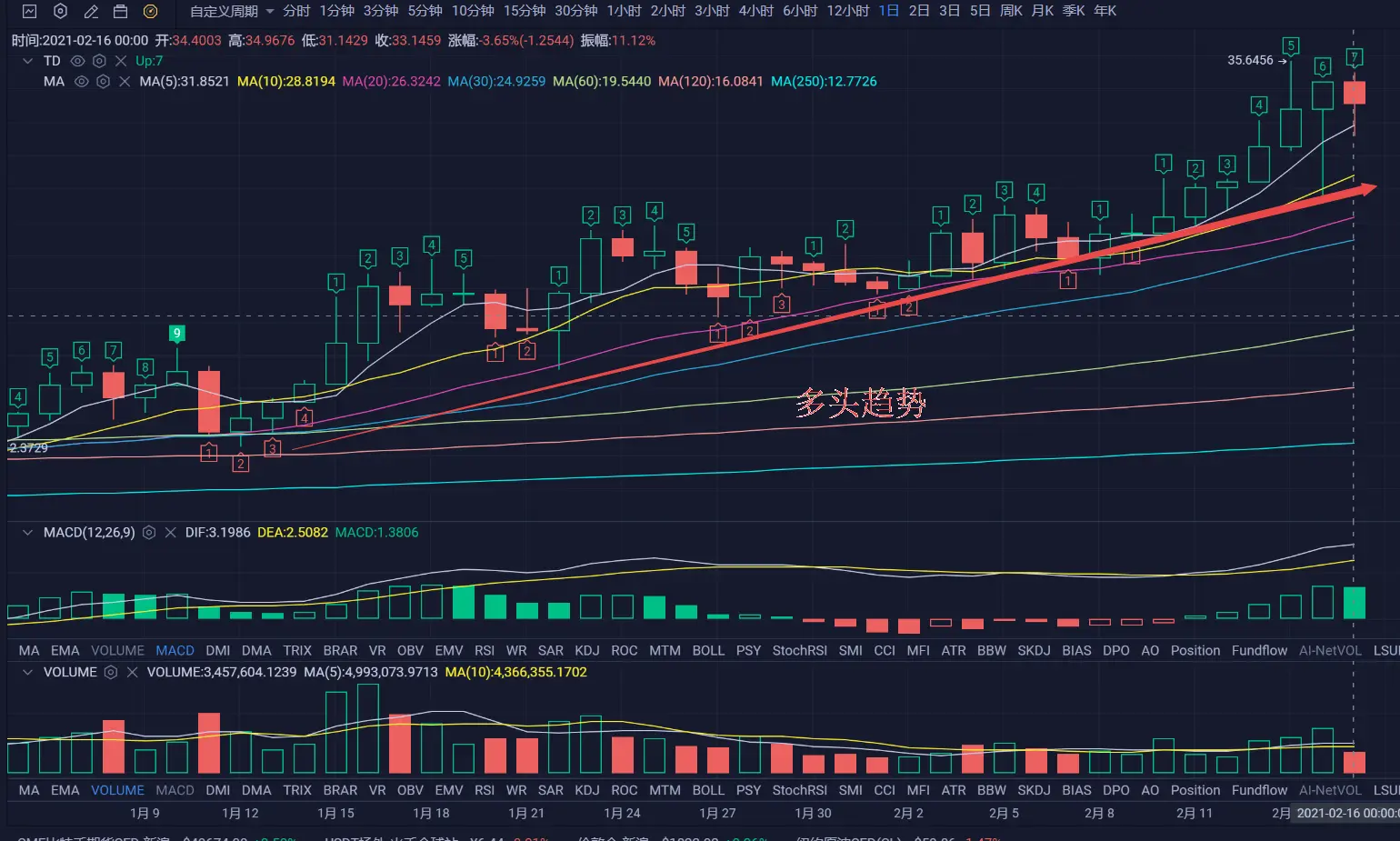Select CCI in the bottom VOLUME panel tab bar
Image resolution: width=1400 pixels, height=841 pixels.
885,790
